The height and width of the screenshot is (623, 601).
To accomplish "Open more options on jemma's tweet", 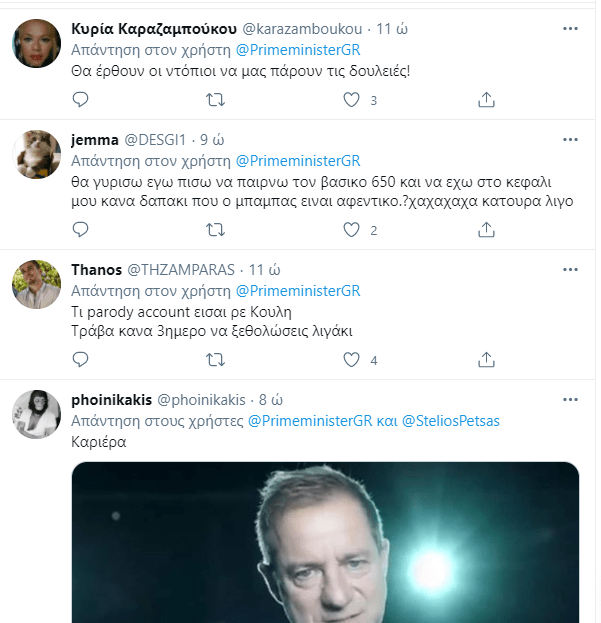I will 570,139.
